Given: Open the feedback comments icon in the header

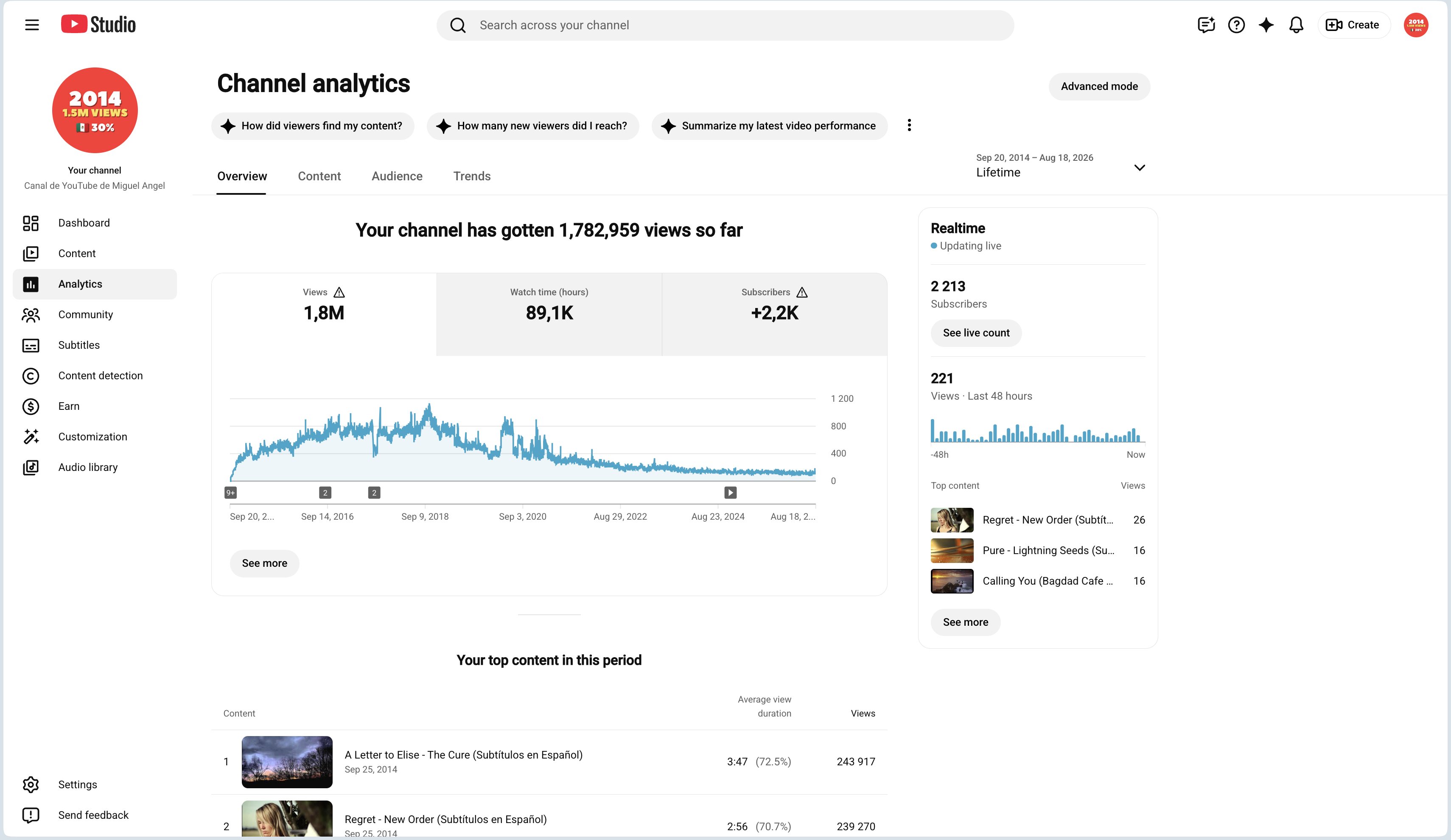Looking at the screenshot, I should [x=1206, y=25].
